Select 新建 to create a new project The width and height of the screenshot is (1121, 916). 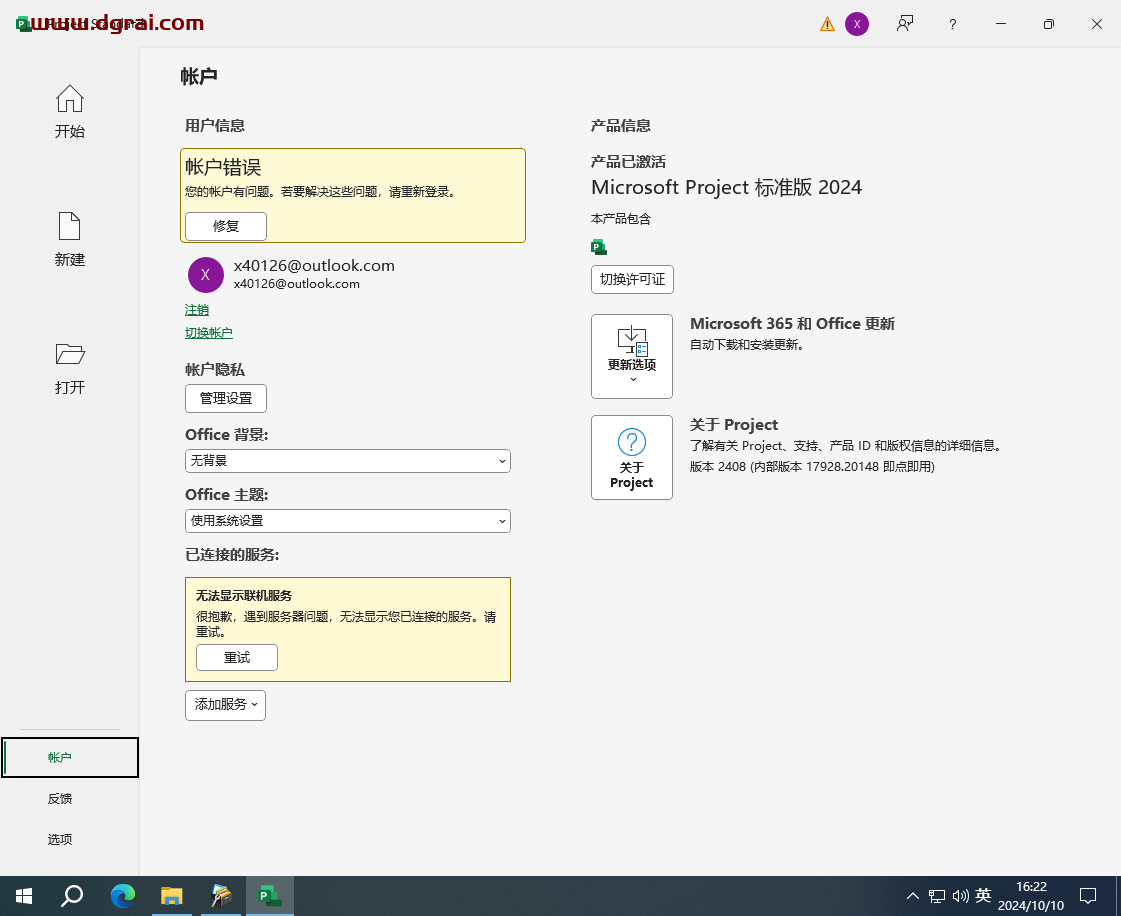click(69, 240)
